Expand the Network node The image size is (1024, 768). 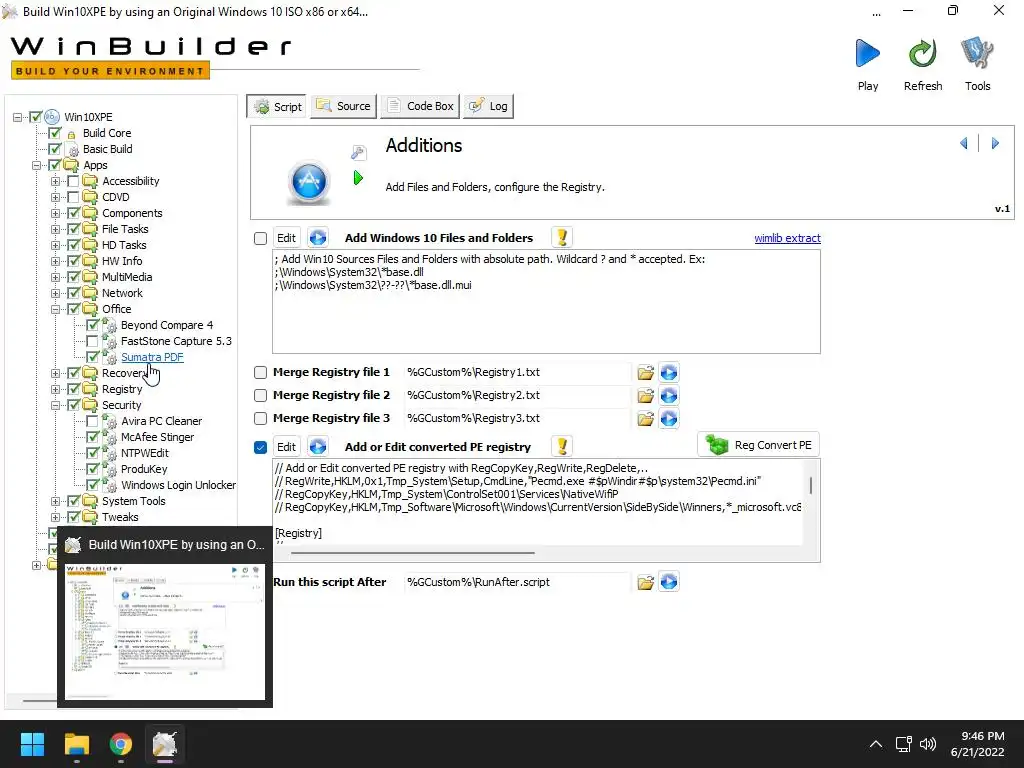[x=56, y=293]
